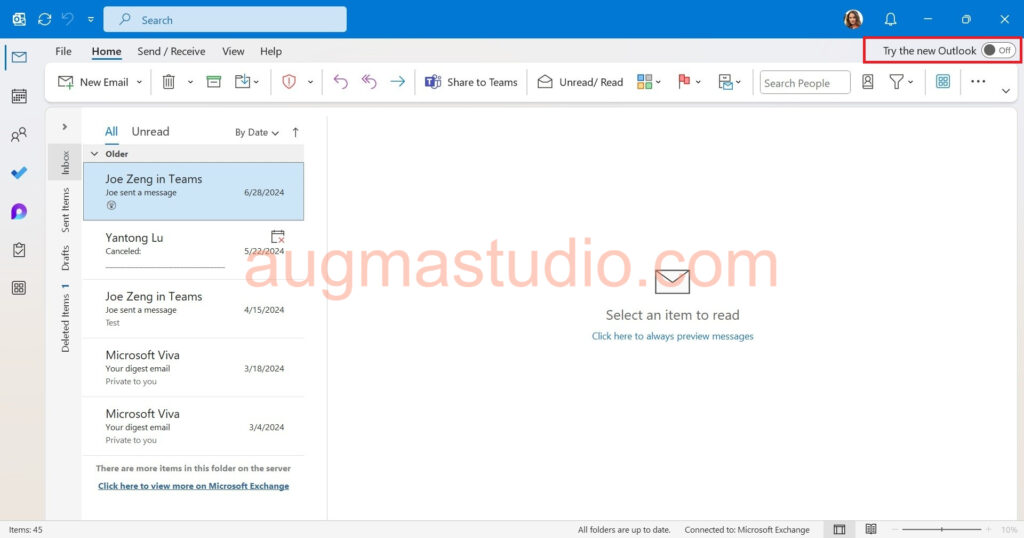
Task: Open the To Do checkmark app
Action: tap(19, 173)
